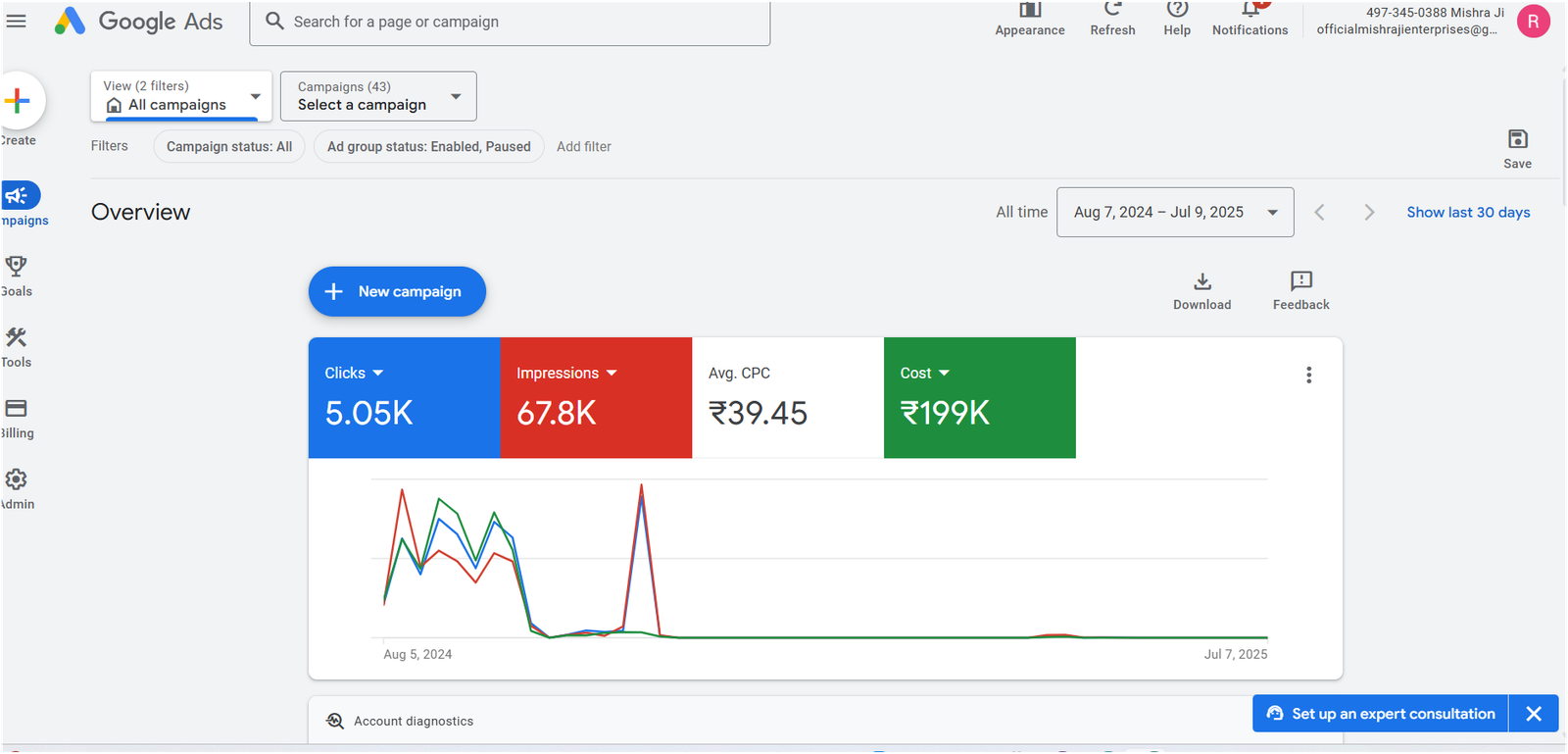The width and height of the screenshot is (1568, 754).
Task: Click the account name and email details
Action: coord(1408,21)
